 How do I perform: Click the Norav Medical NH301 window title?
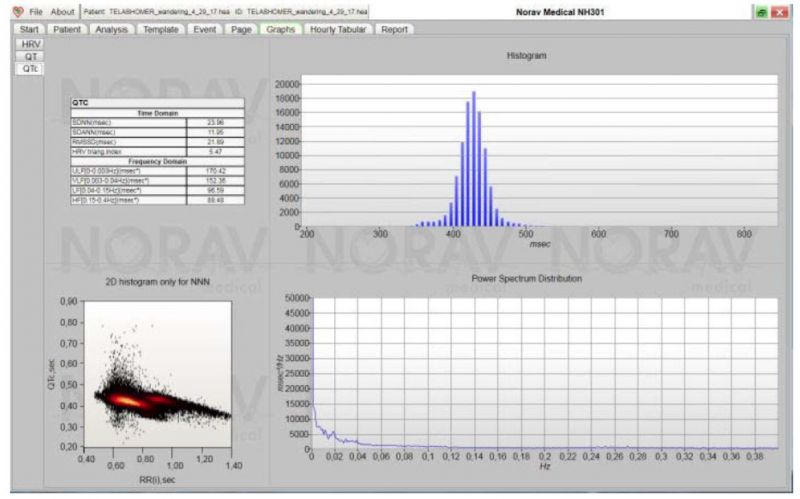(x=560, y=12)
